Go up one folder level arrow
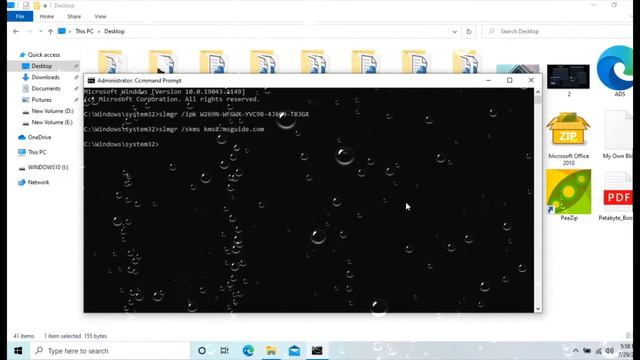The height and width of the screenshot is (360, 640). point(50,31)
